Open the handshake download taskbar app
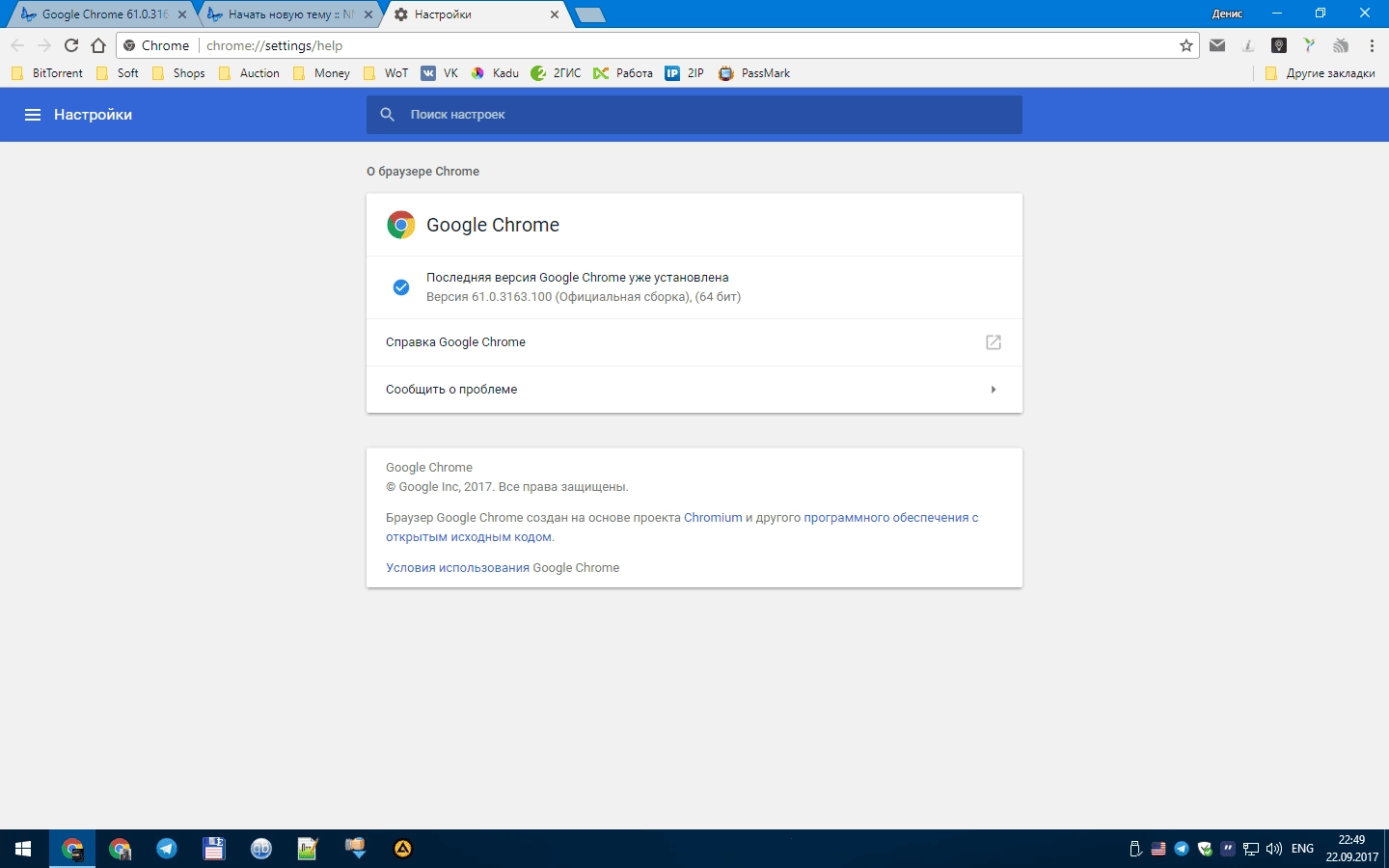1389x868 pixels. click(x=356, y=849)
